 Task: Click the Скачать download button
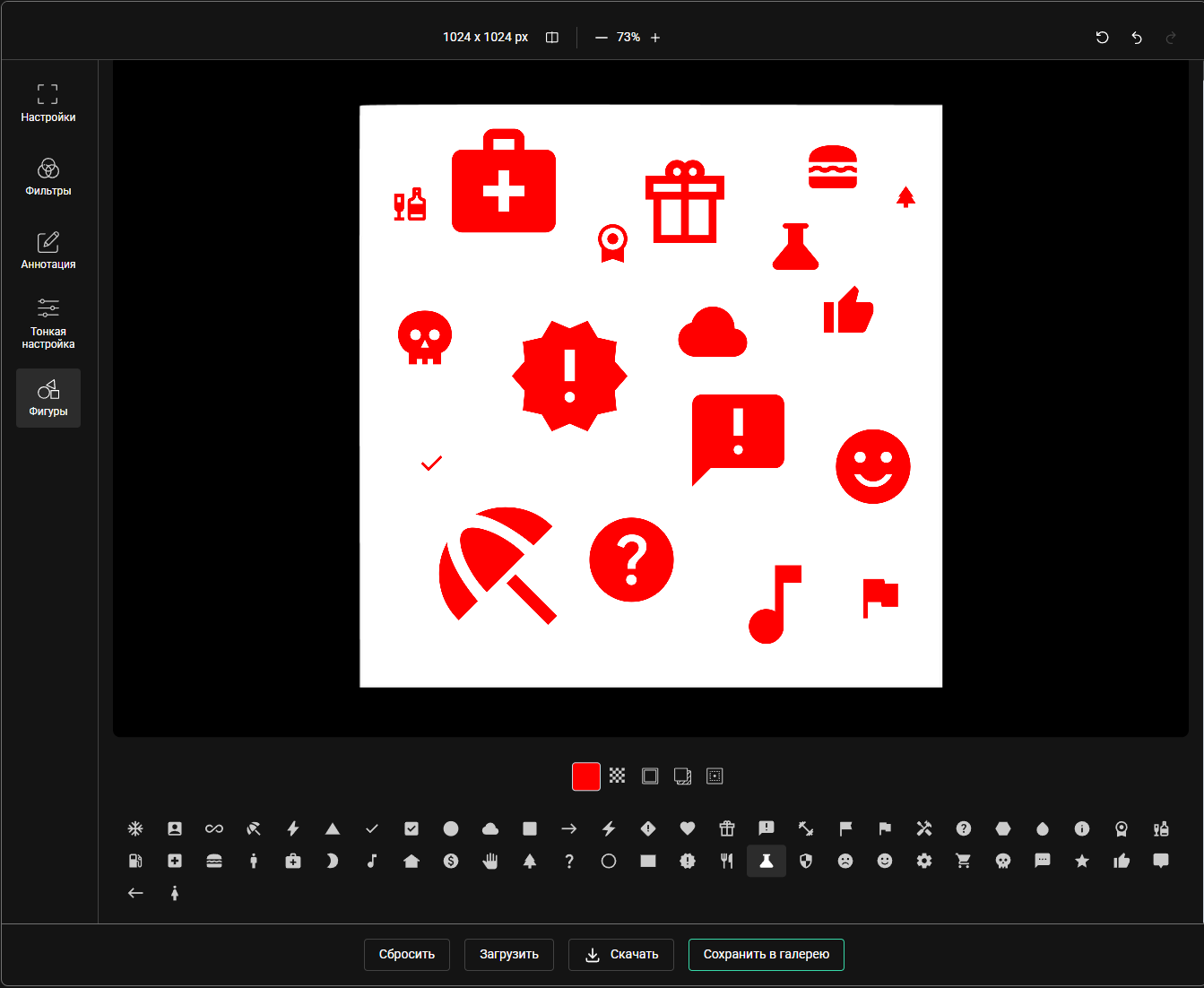pos(621,955)
